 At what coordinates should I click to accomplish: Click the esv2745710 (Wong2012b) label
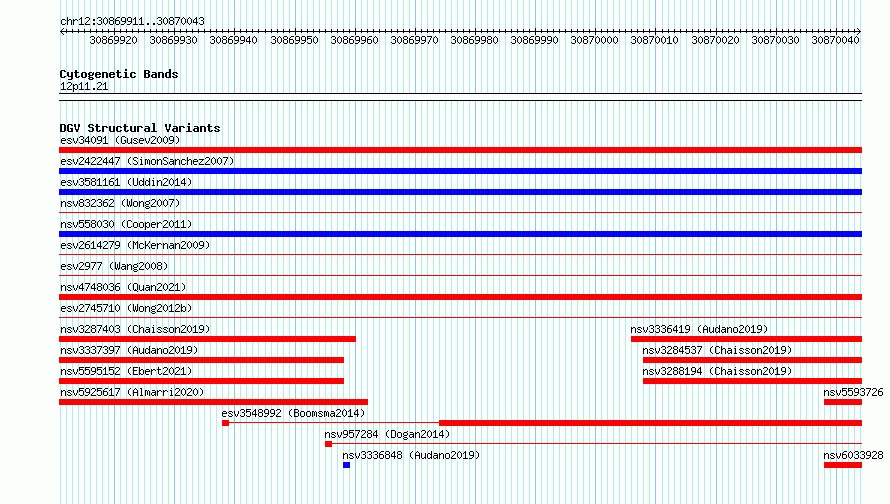point(126,308)
